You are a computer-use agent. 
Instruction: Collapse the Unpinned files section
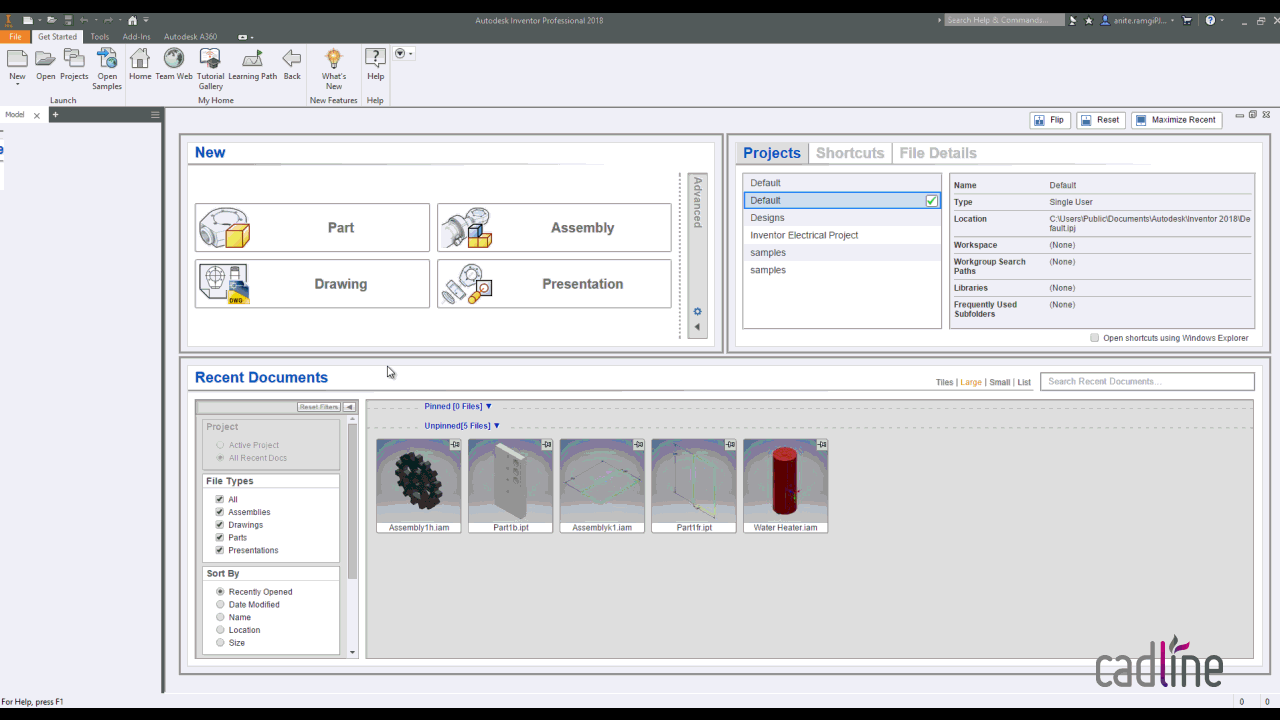pyautogui.click(x=496, y=425)
